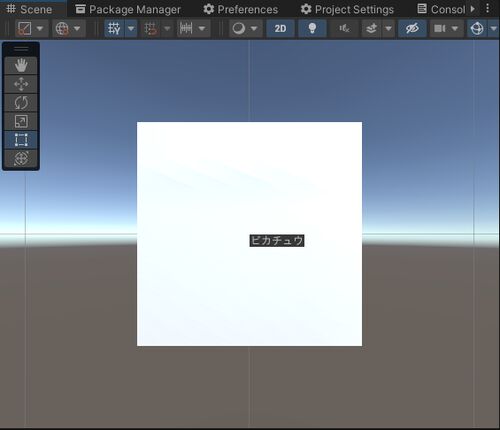
Task: Click the orientation gizmo overlay icon
Action: click(477, 28)
